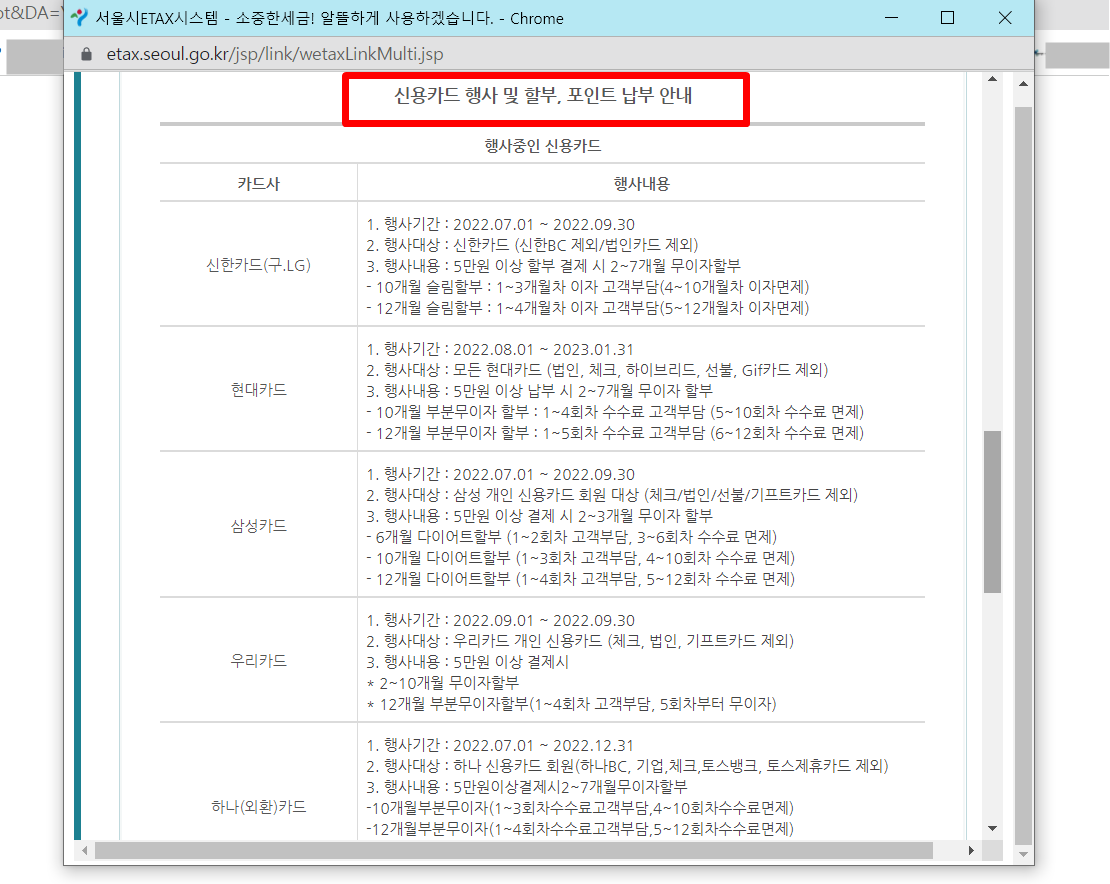
Task: Click the Seoul ETAX favicon in title bar
Action: pos(79,18)
